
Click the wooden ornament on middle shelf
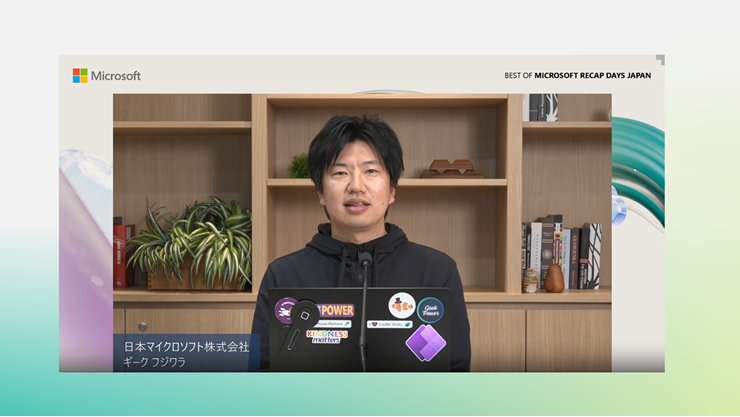click(x=448, y=168)
